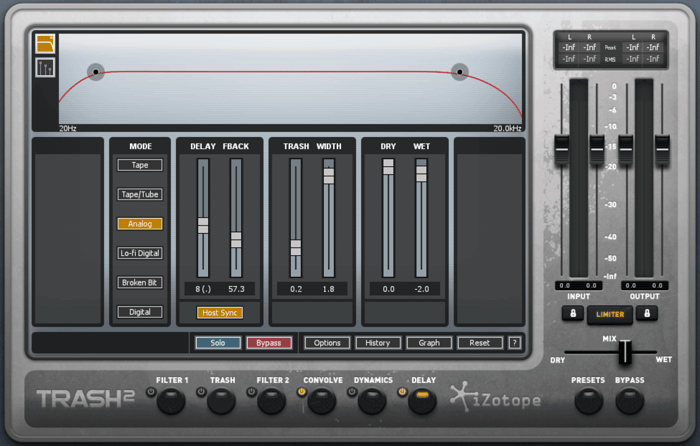Click the left filter node on curve
This screenshot has width=700, height=446.
pos(96,71)
